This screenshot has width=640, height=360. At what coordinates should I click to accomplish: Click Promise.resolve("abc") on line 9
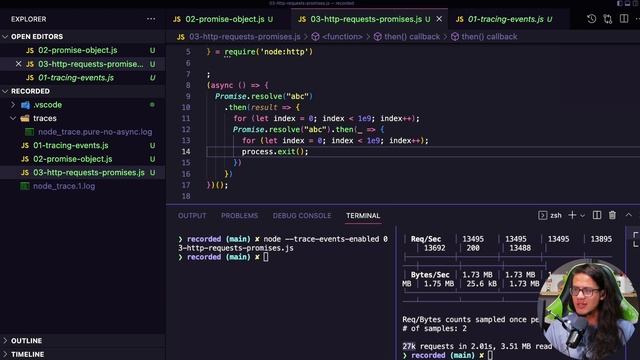264,96
